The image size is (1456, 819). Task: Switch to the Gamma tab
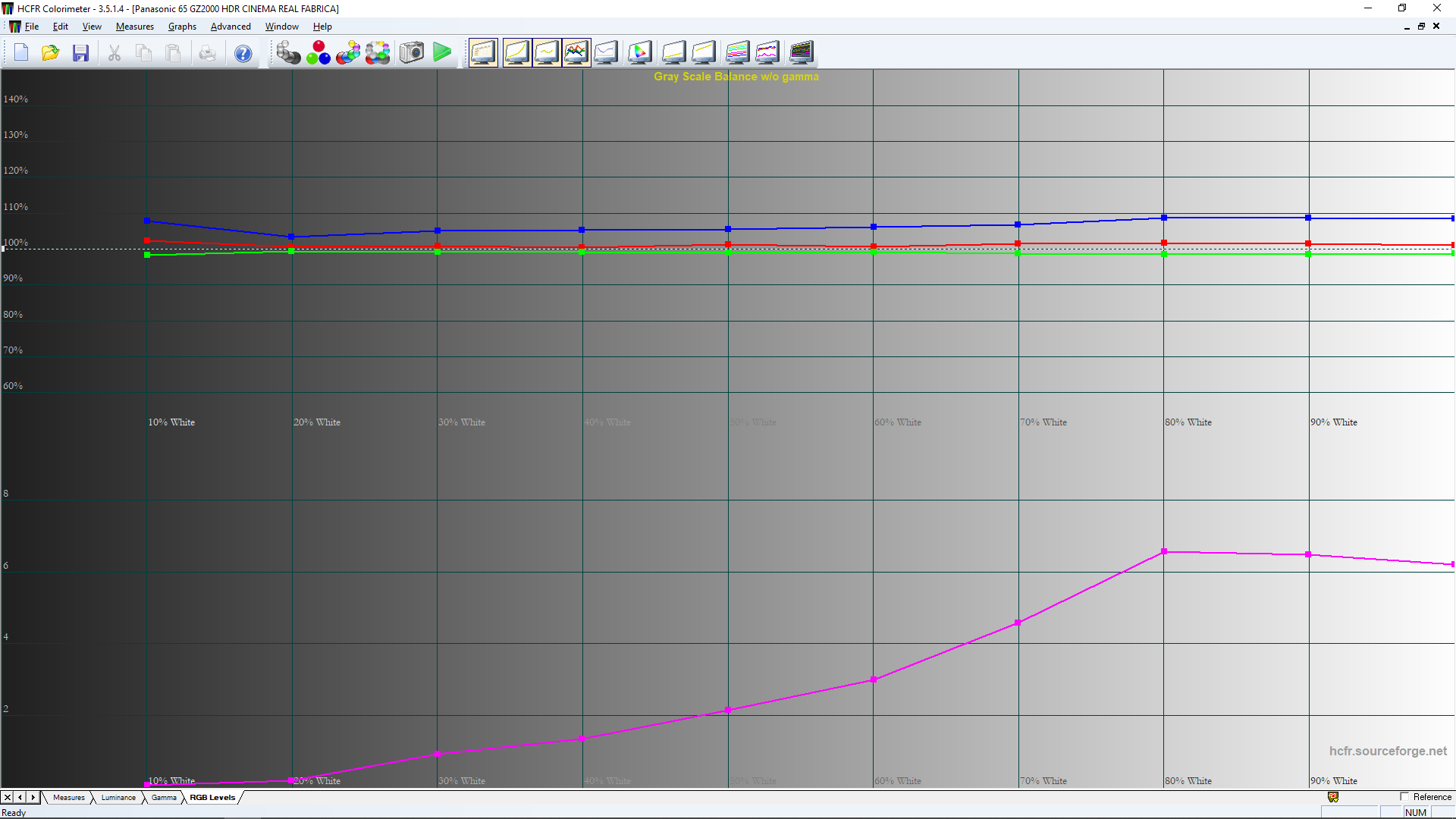coord(164,798)
